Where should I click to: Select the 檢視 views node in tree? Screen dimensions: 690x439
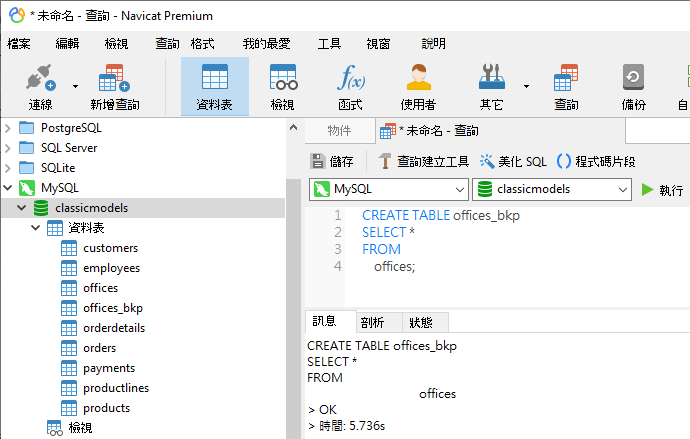(80, 428)
